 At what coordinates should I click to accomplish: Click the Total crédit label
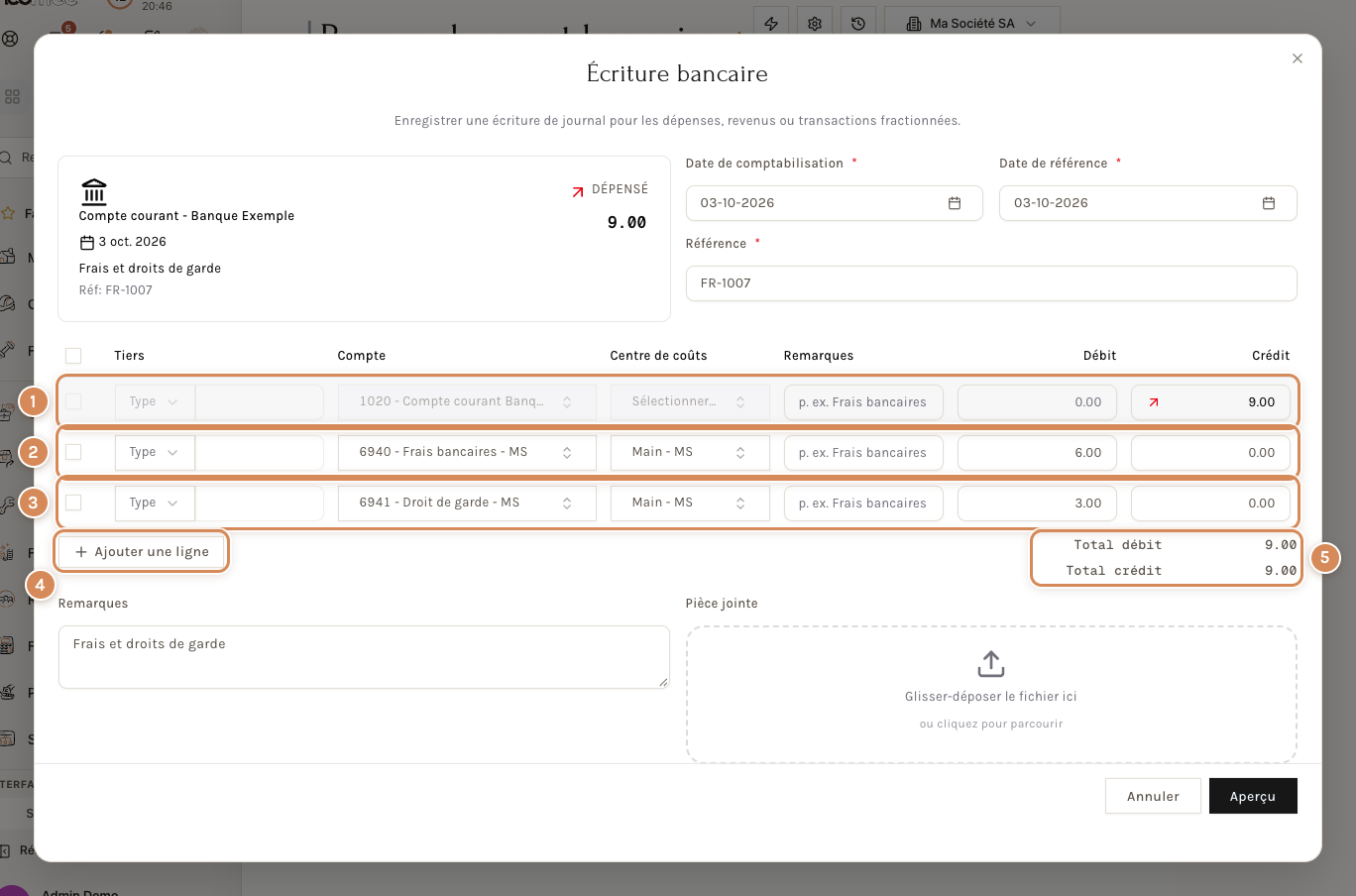1113,571
